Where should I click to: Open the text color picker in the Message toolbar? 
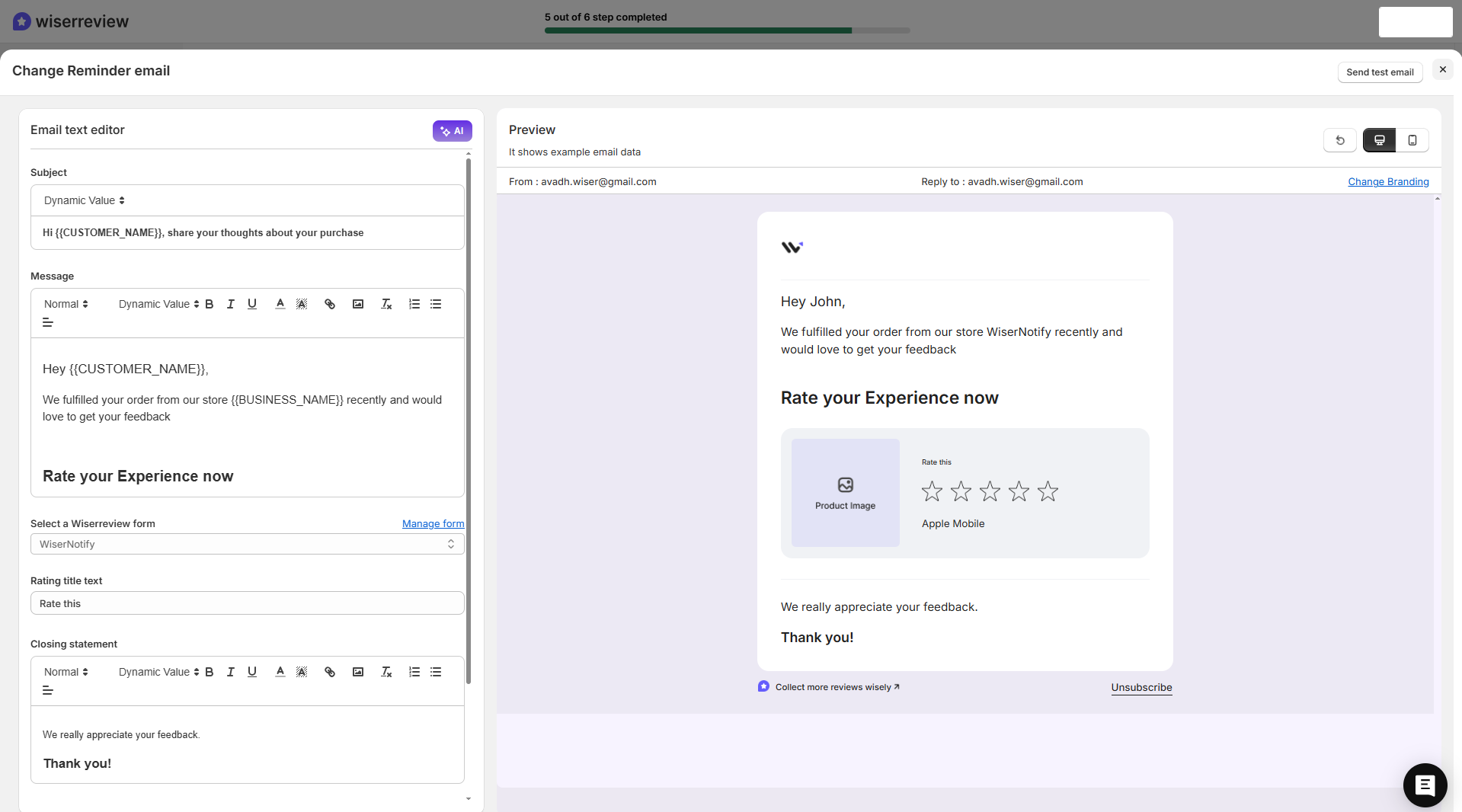click(280, 304)
